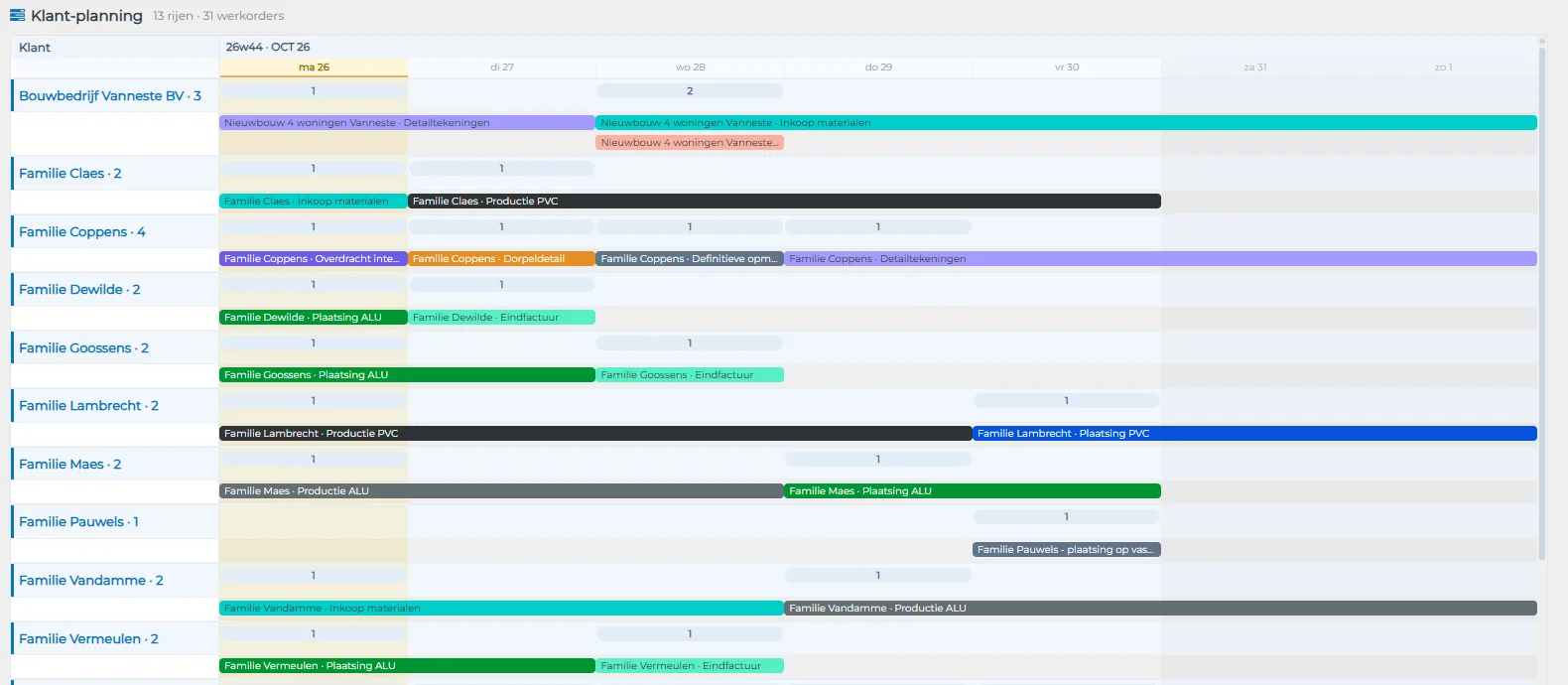Click the salmon truncated Nieuwbouw 4 woningen Vanneste bar

pos(690,143)
